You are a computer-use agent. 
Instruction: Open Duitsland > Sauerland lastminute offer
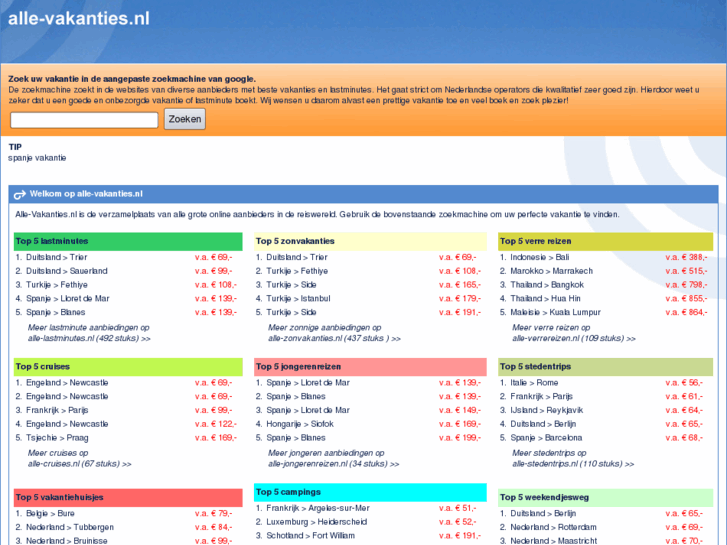67,271
